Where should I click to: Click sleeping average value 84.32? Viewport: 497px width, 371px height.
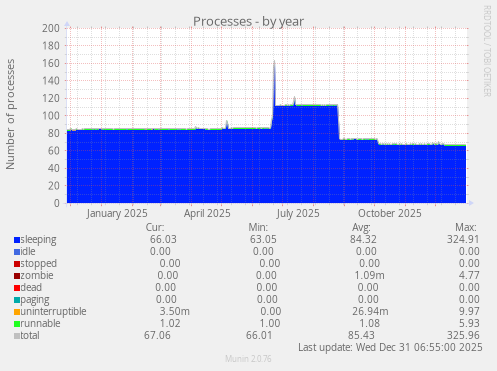363,239
